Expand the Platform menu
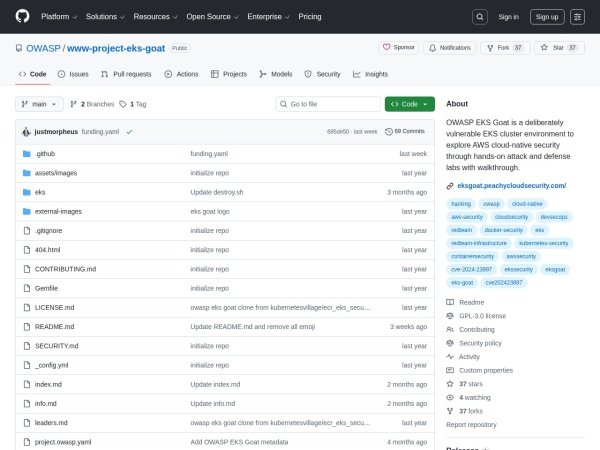The height and width of the screenshot is (450, 600). point(59,17)
